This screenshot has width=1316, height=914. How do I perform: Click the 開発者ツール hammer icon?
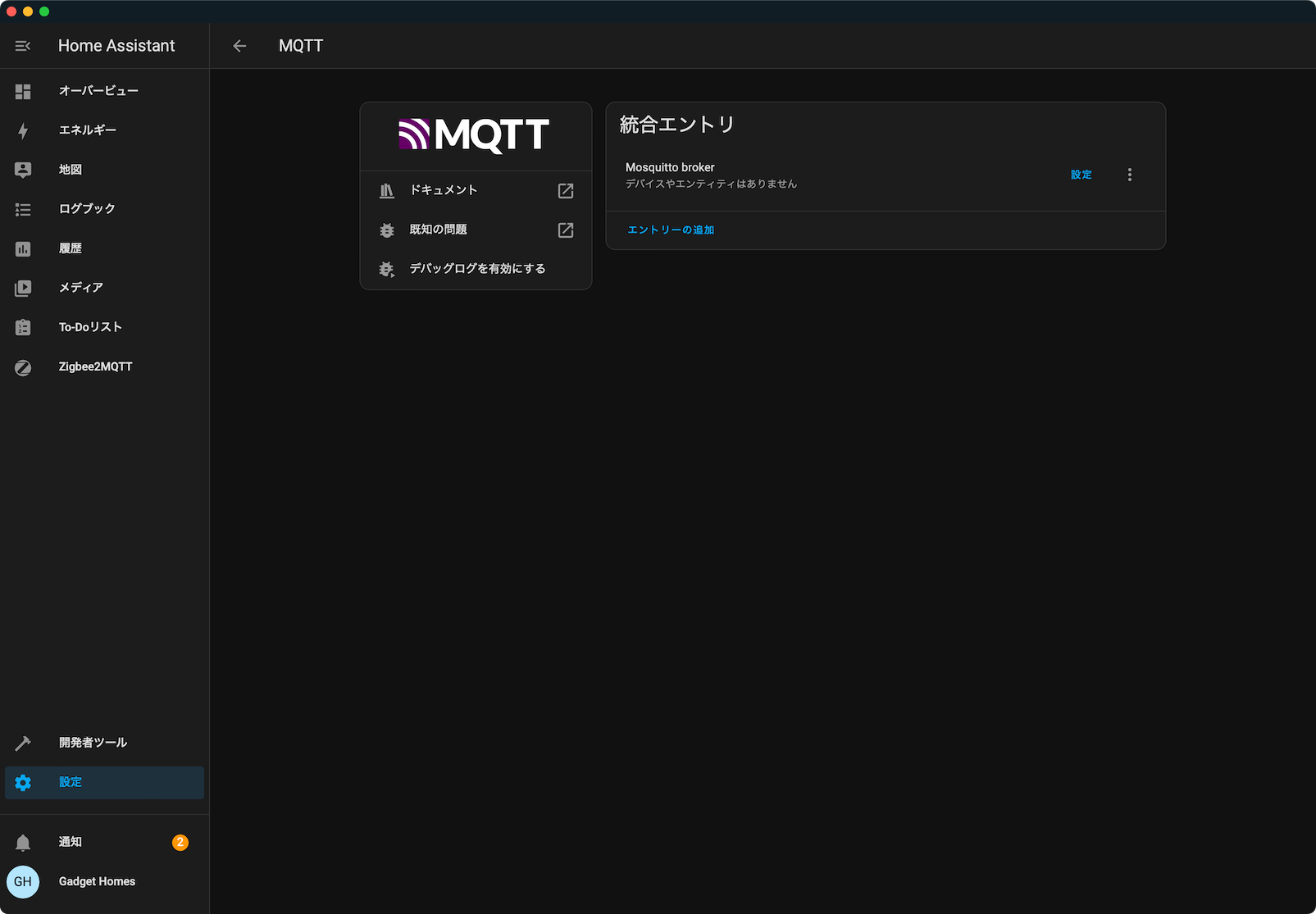coord(23,743)
